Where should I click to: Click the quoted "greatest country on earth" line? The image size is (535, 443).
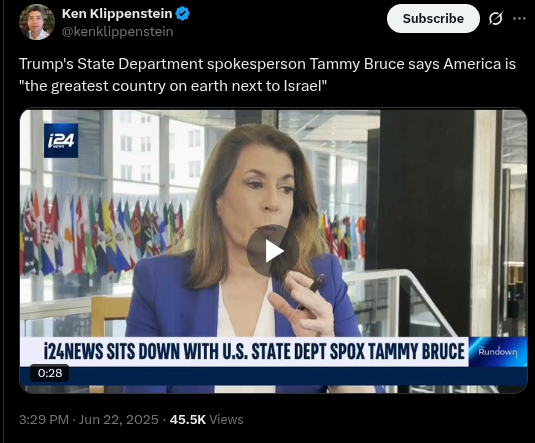(x=173, y=86)
